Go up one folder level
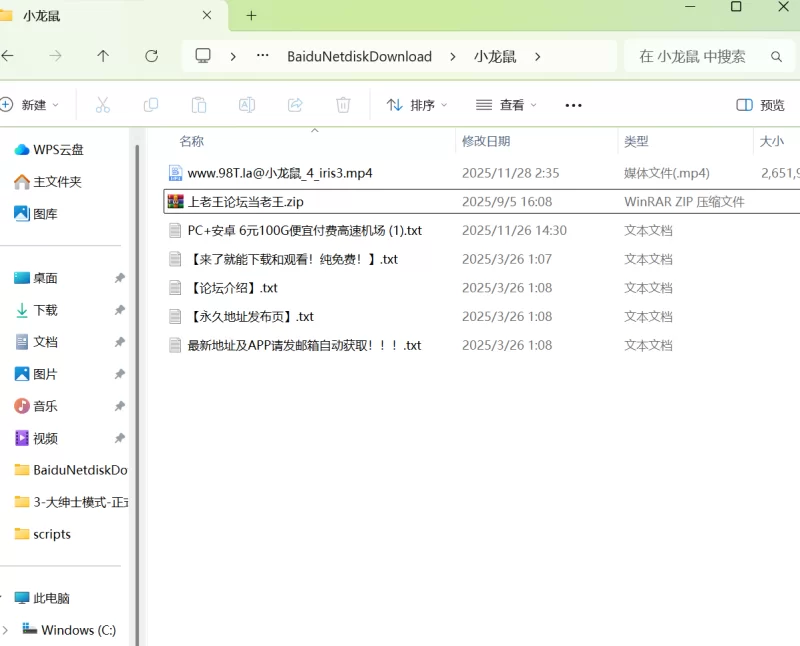This screenshot has height=646, width=800. coord(103,56)
